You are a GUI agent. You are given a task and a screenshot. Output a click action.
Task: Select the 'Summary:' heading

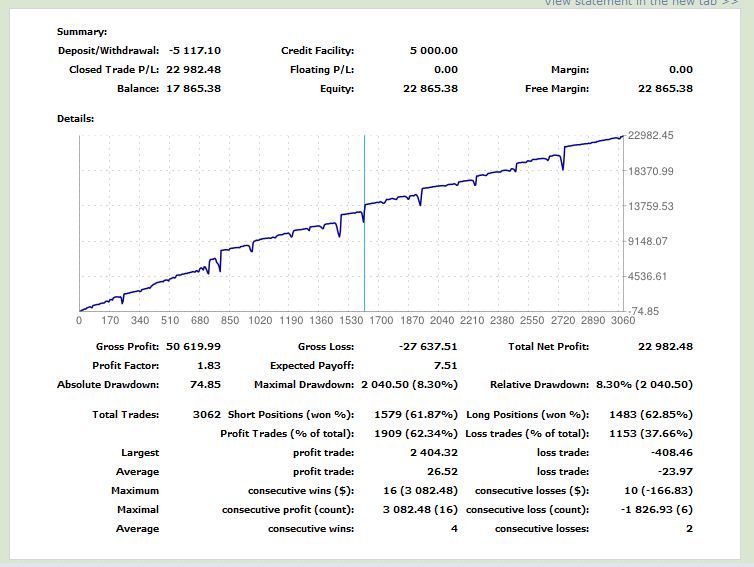click(82, 32)
